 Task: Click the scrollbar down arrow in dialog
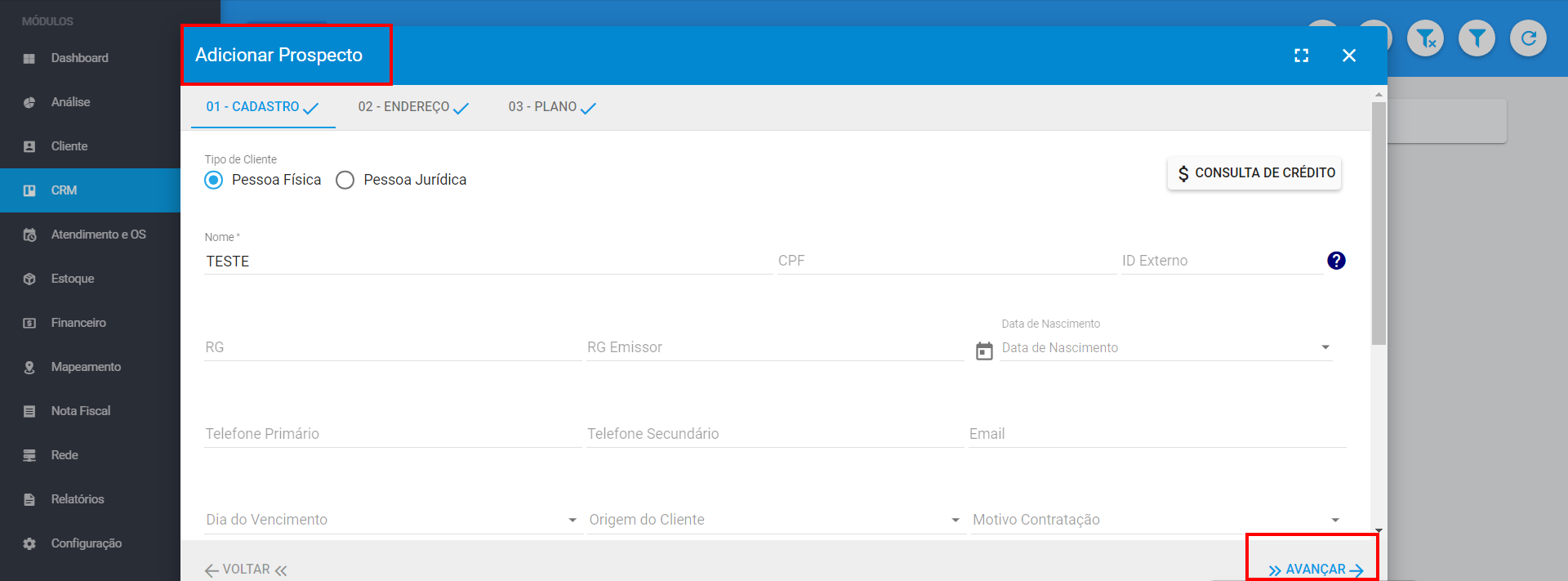[x=1379, y=530]
